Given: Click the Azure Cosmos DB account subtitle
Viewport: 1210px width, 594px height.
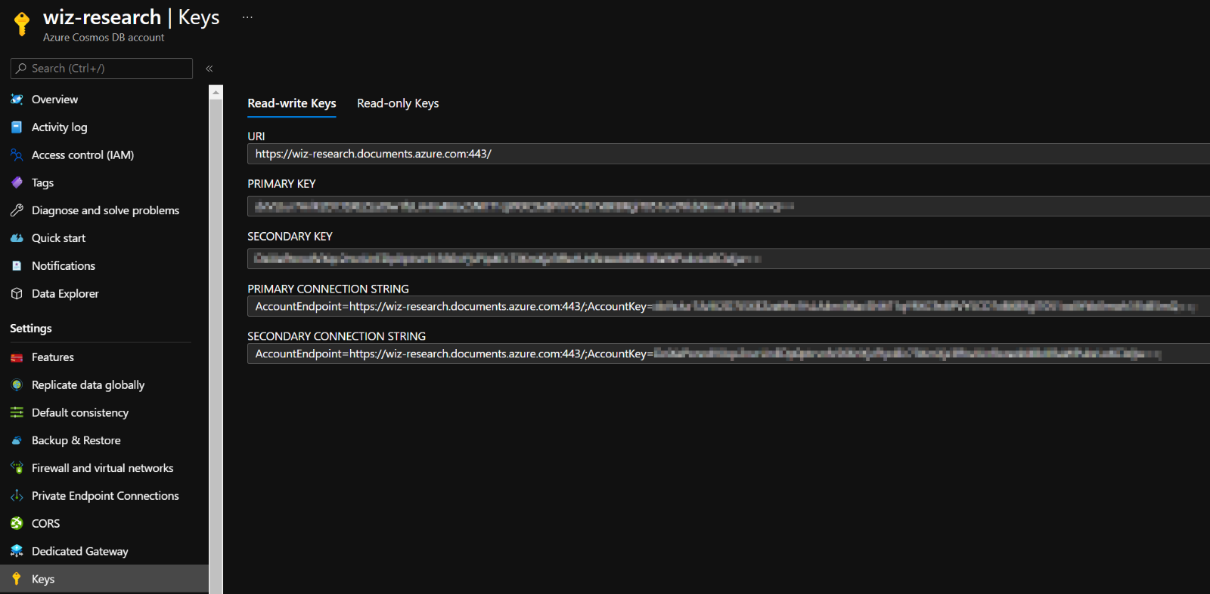Looking at the screenshot, I should [104, 38].
